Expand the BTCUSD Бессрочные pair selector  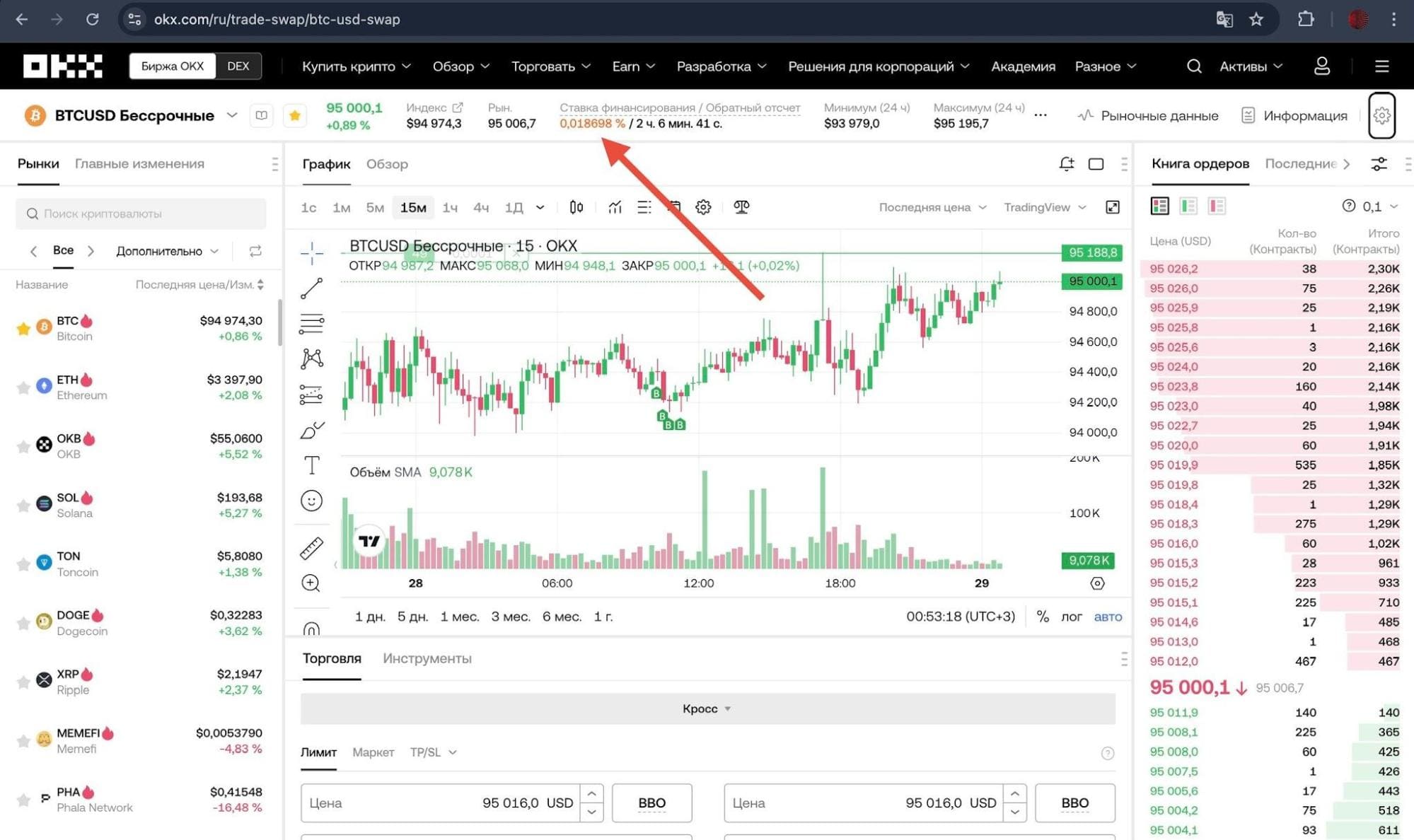tap(231, 115)
